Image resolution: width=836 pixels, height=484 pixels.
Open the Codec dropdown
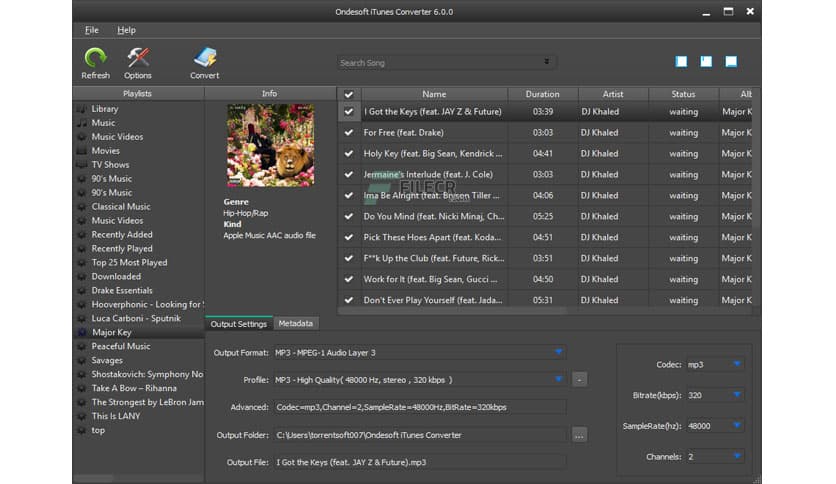(737, 364)
